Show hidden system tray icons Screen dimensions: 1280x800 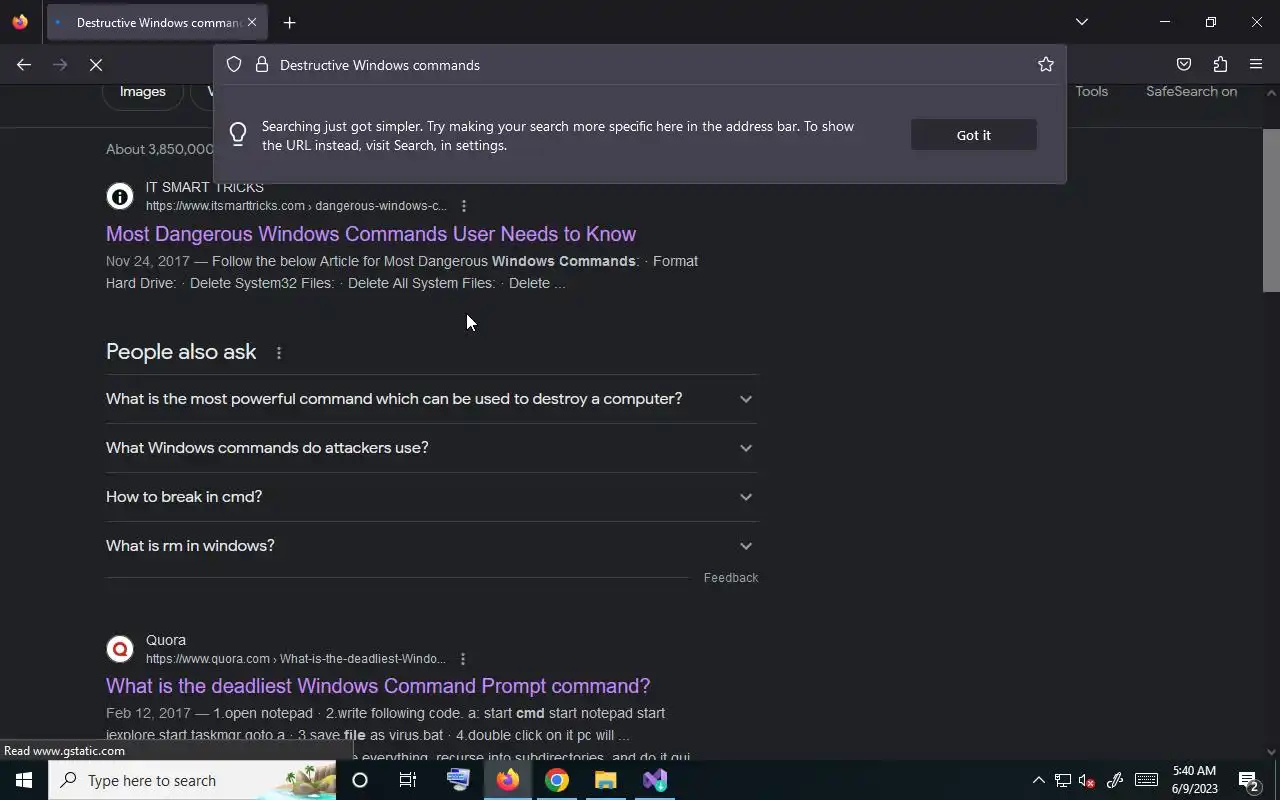click(1038, 780)
